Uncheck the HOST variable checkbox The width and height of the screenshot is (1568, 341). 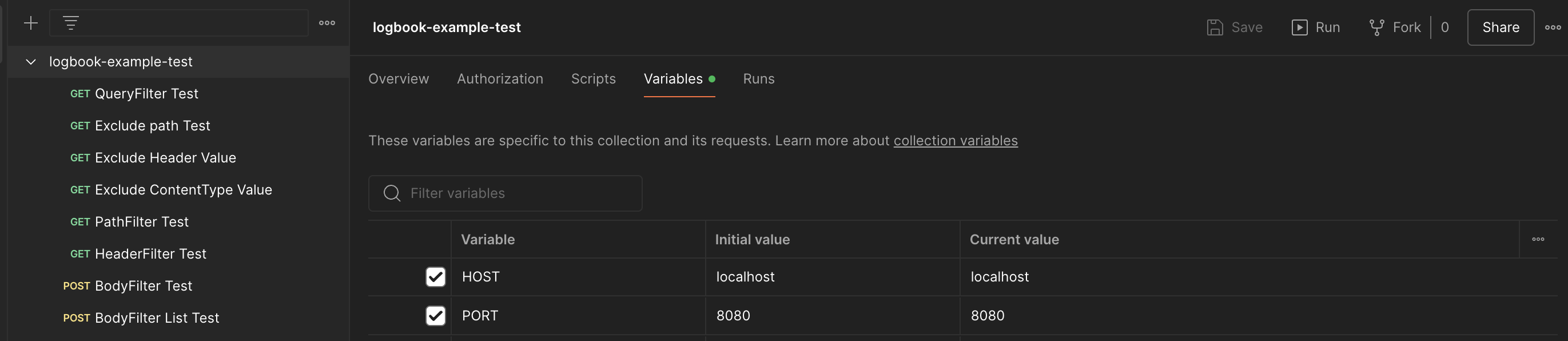(x=435, y=277)
